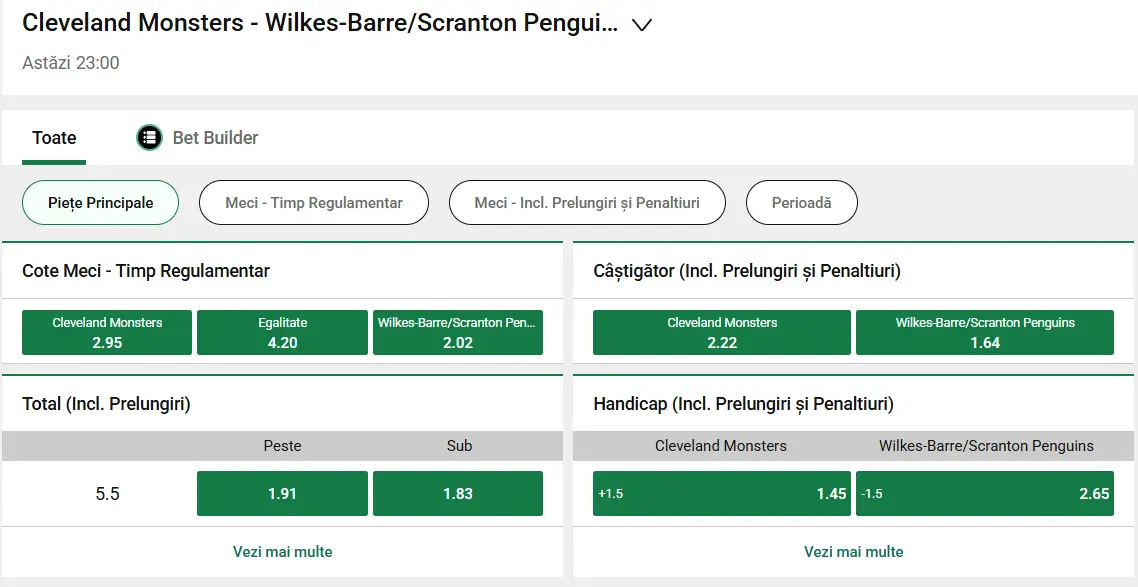Select the Piețe Principale filter
The height and width of the screenshot is (587, 1138).
point(100,202)
